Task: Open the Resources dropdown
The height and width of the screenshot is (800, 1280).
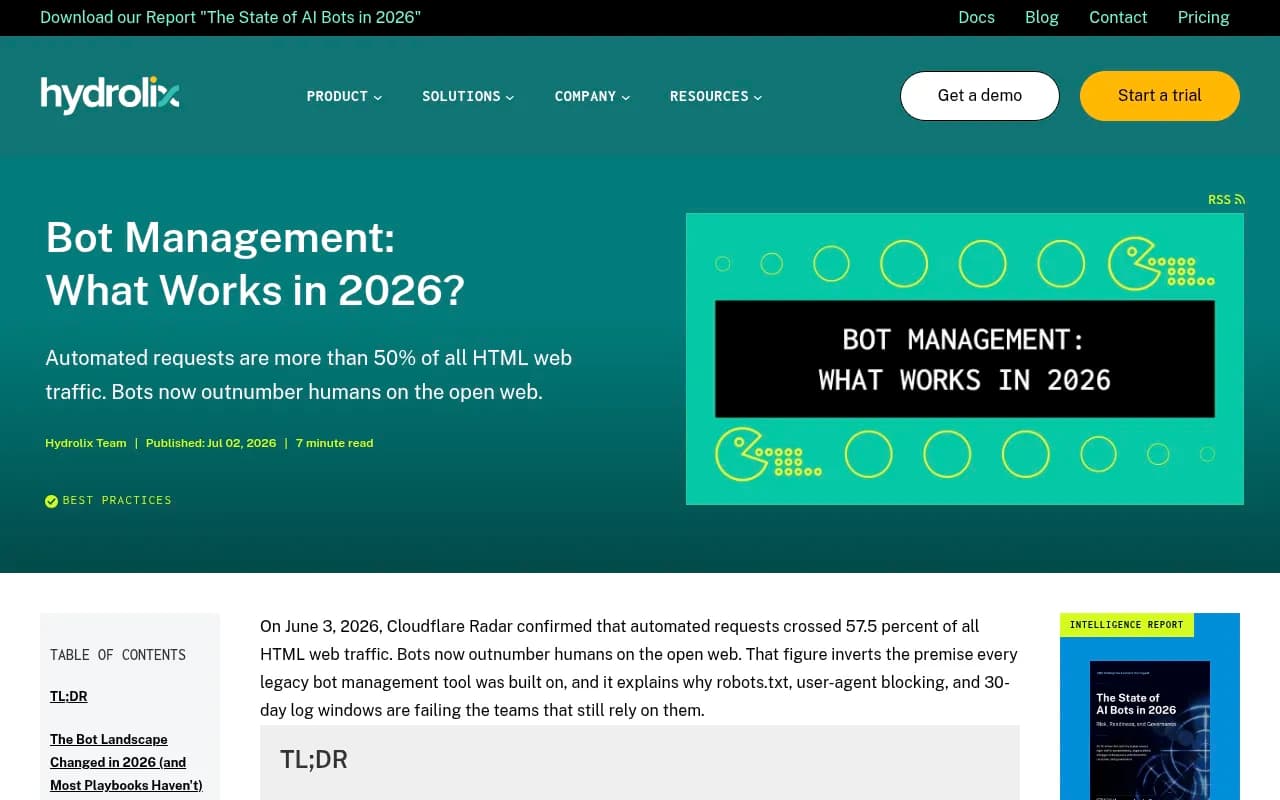Action: tap(716, 97)
